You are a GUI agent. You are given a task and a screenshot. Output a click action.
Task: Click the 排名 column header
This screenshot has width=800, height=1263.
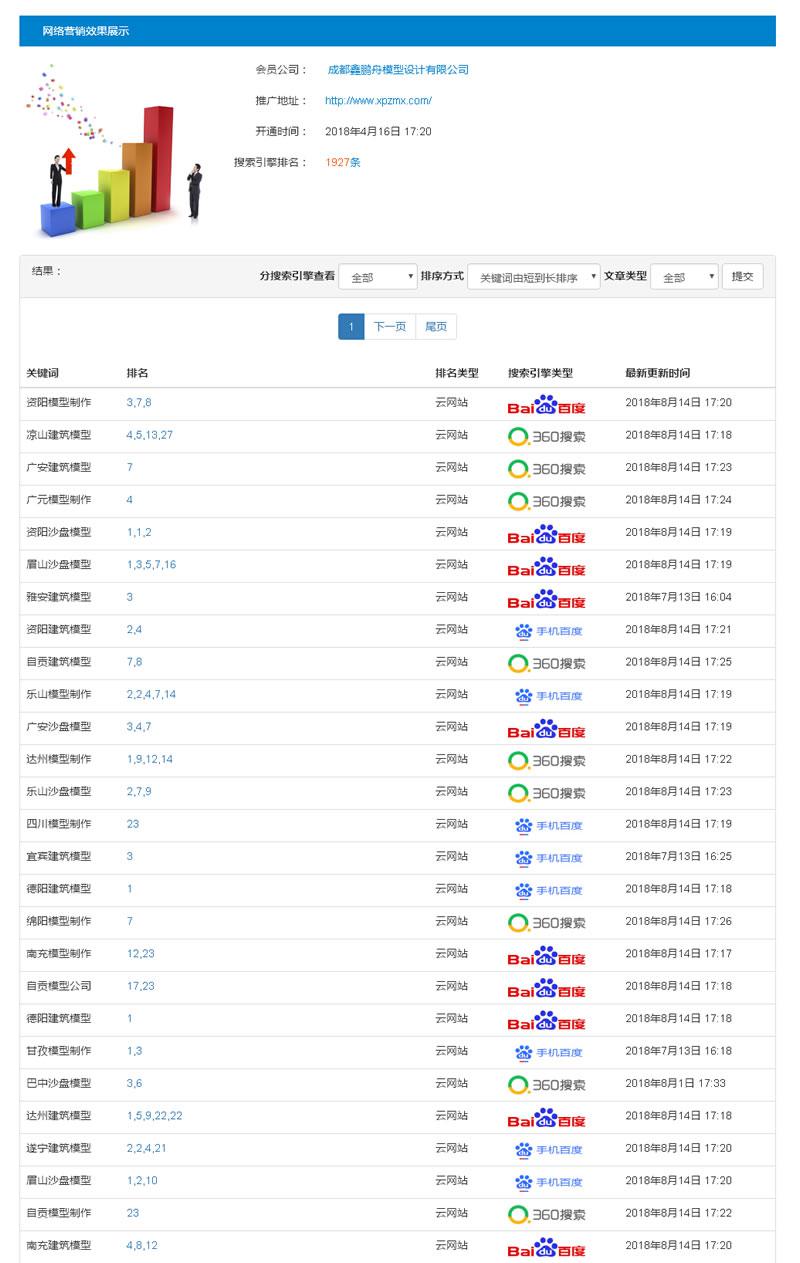[x=137, y=373]
